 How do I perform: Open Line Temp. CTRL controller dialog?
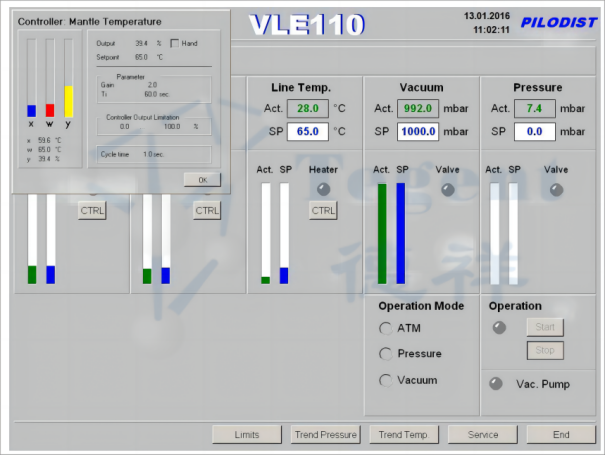pyautogui.click(x=323, y=210)
